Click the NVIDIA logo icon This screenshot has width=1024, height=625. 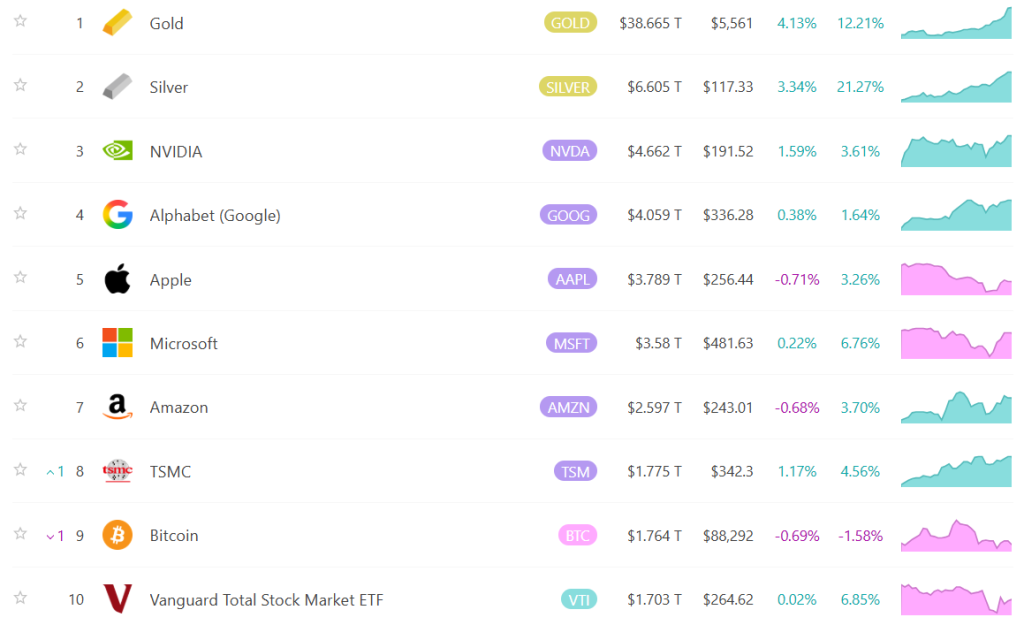tap(117, 151)
